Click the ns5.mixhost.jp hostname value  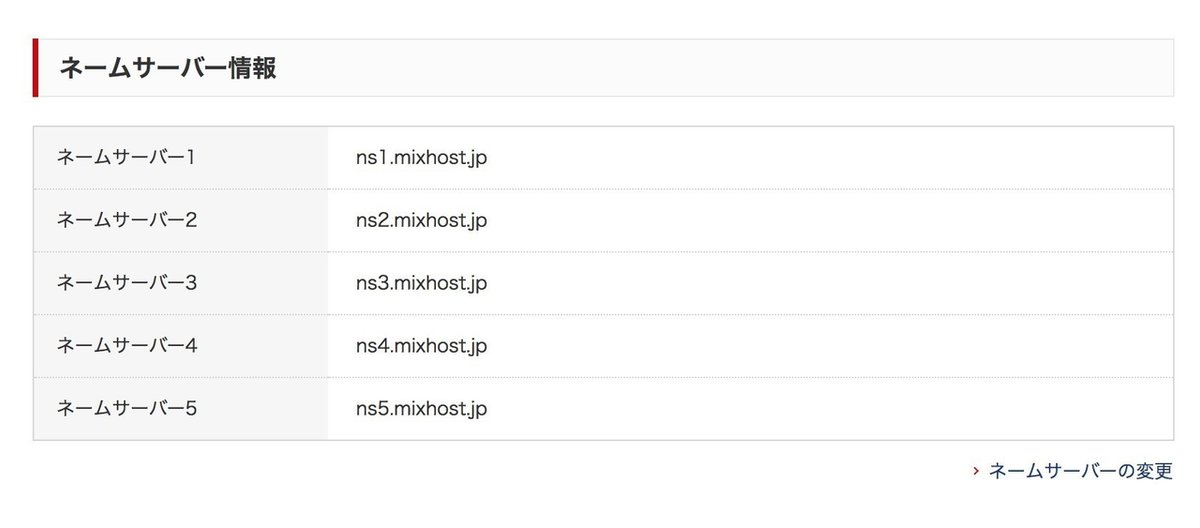pos(421,409)
